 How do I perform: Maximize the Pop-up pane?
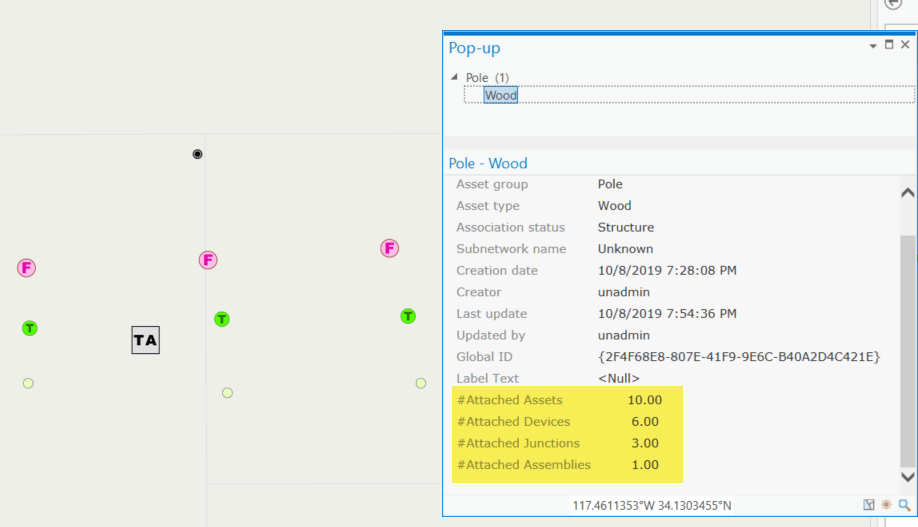point(889,45)
